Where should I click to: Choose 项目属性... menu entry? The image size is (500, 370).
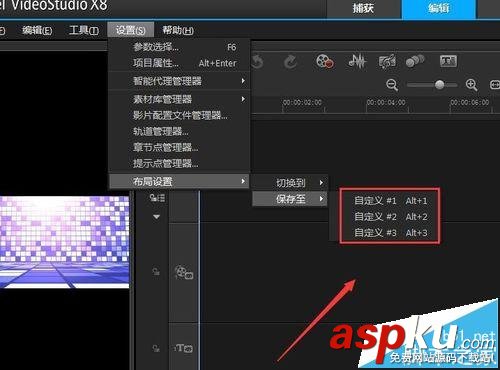pos(179,63)
